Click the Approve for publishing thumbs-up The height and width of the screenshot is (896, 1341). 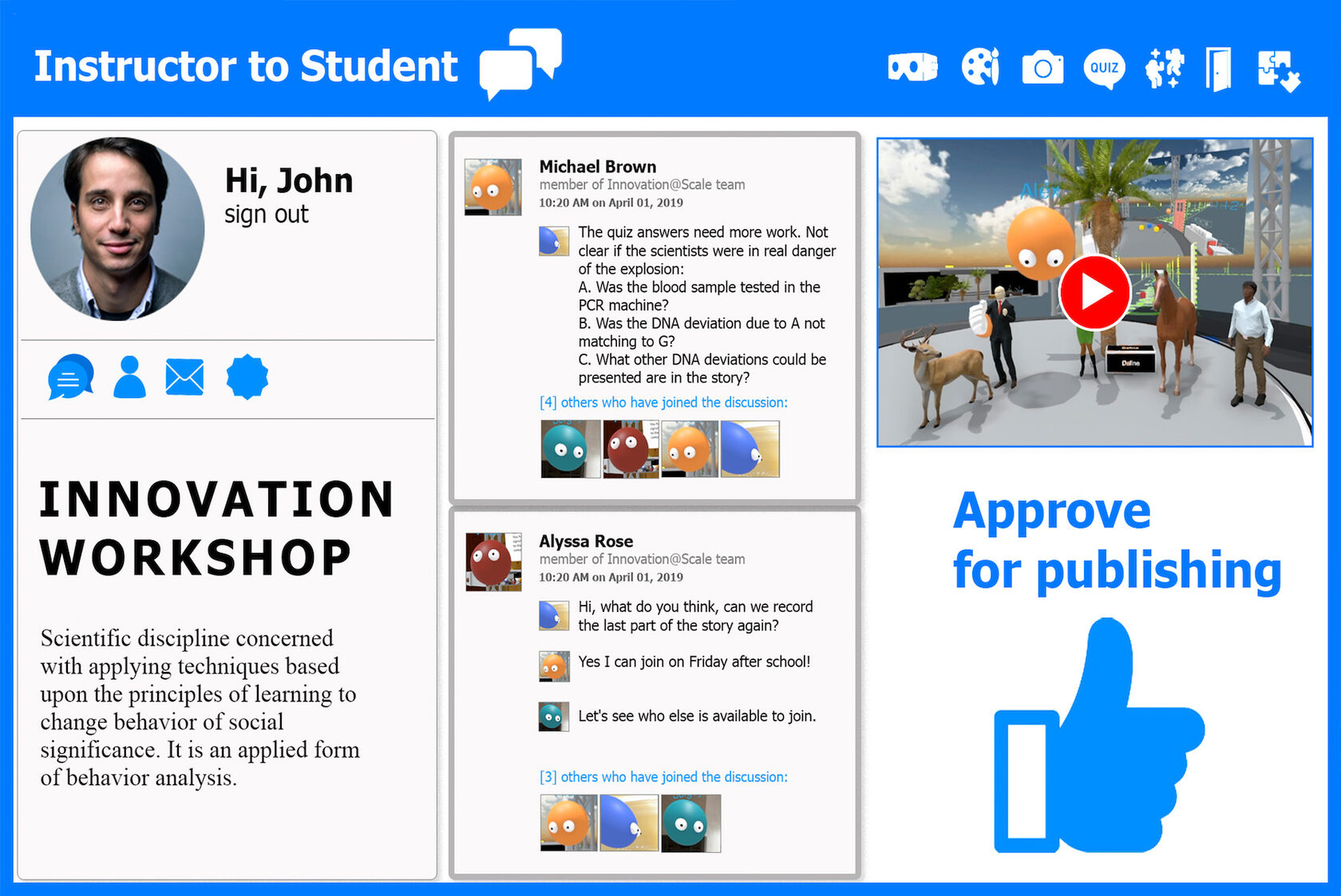click(x=1098, y=738)
